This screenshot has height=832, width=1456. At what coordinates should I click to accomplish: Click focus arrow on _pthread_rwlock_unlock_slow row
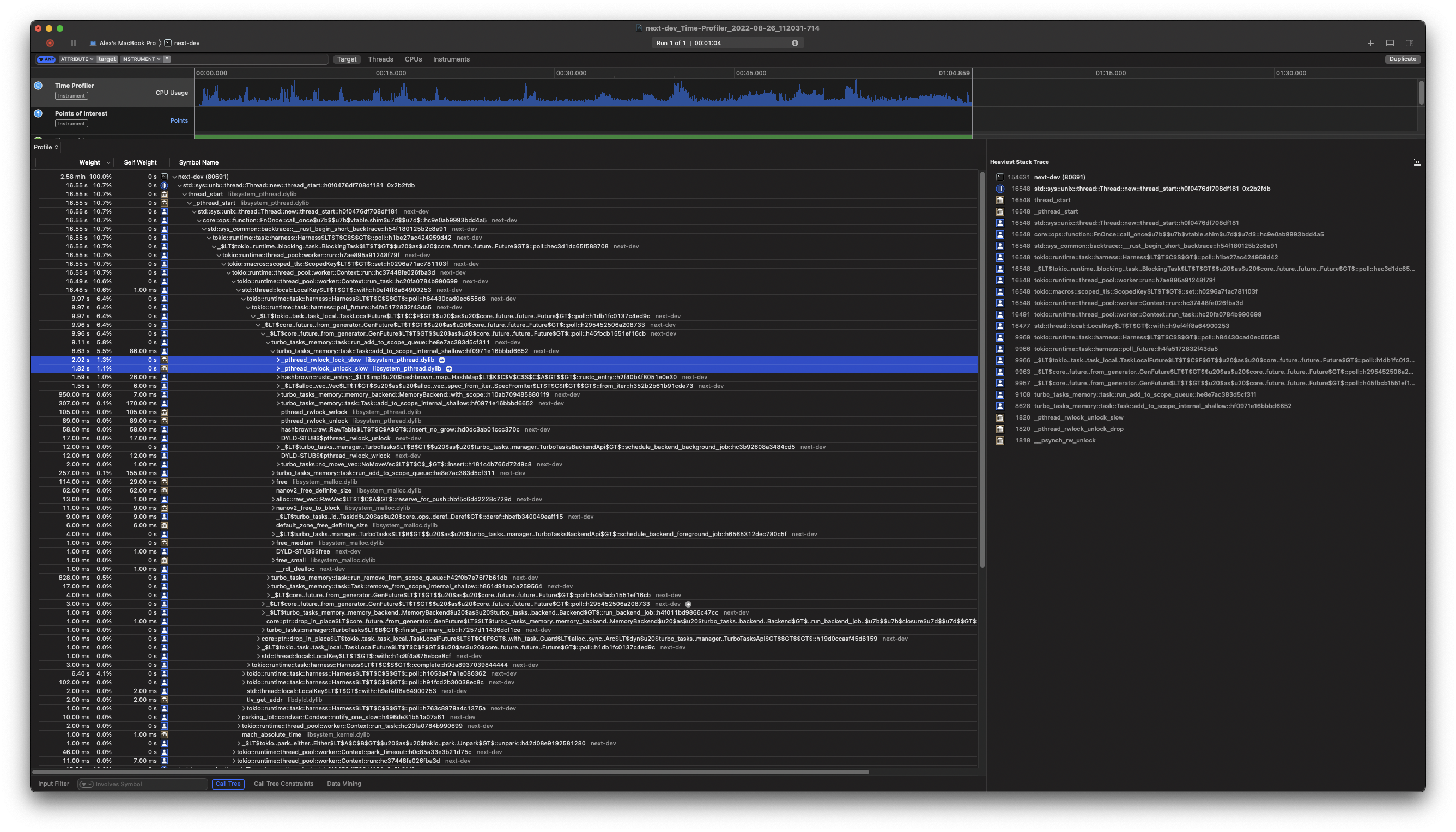448,368
